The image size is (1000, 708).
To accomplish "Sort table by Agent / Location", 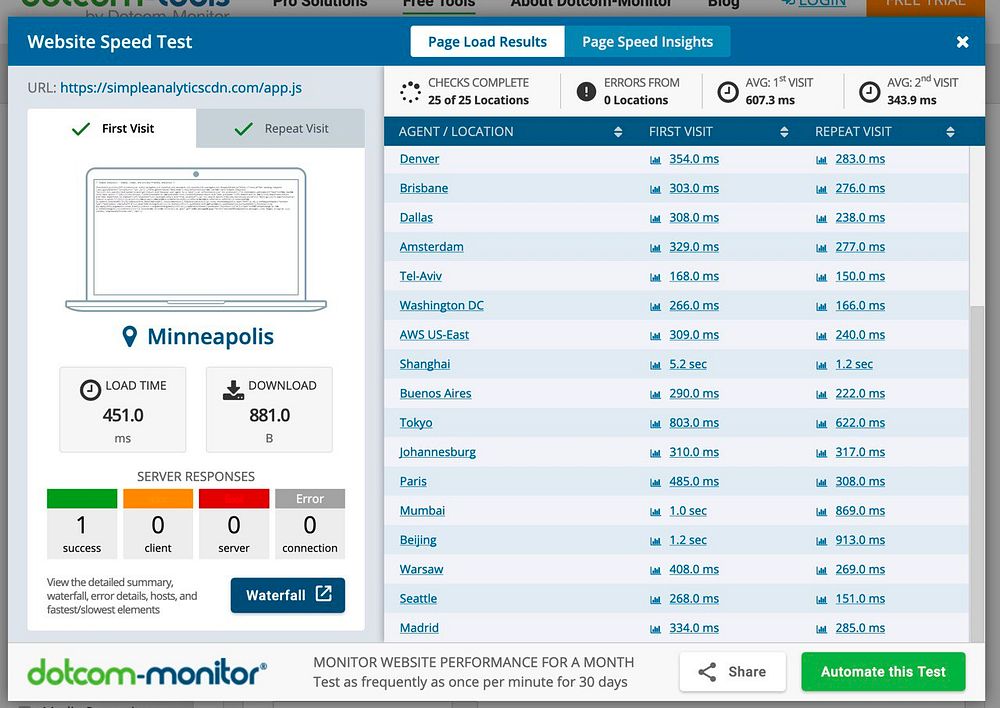I will 617,132.
